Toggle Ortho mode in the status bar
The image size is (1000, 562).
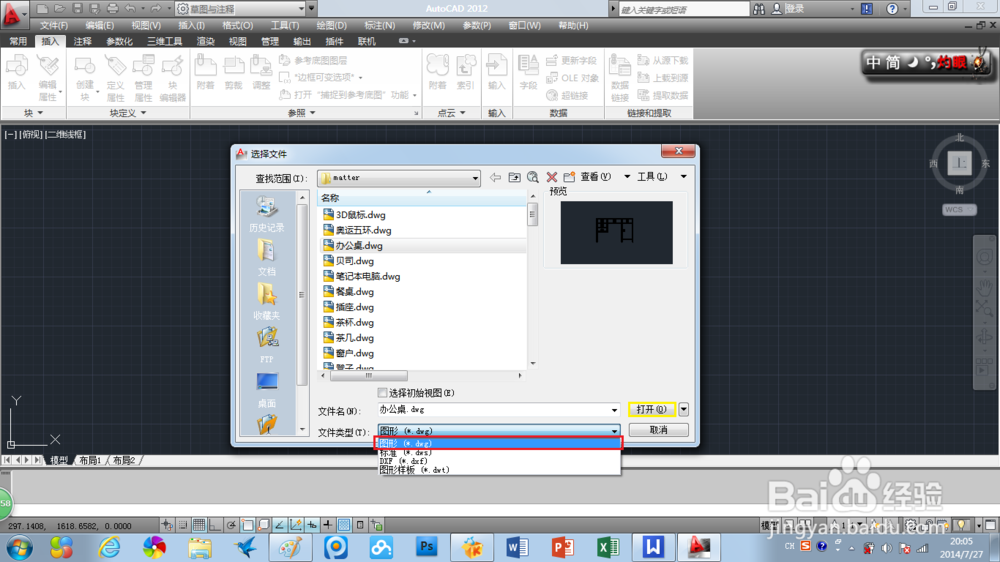click(x=215, y=525)
